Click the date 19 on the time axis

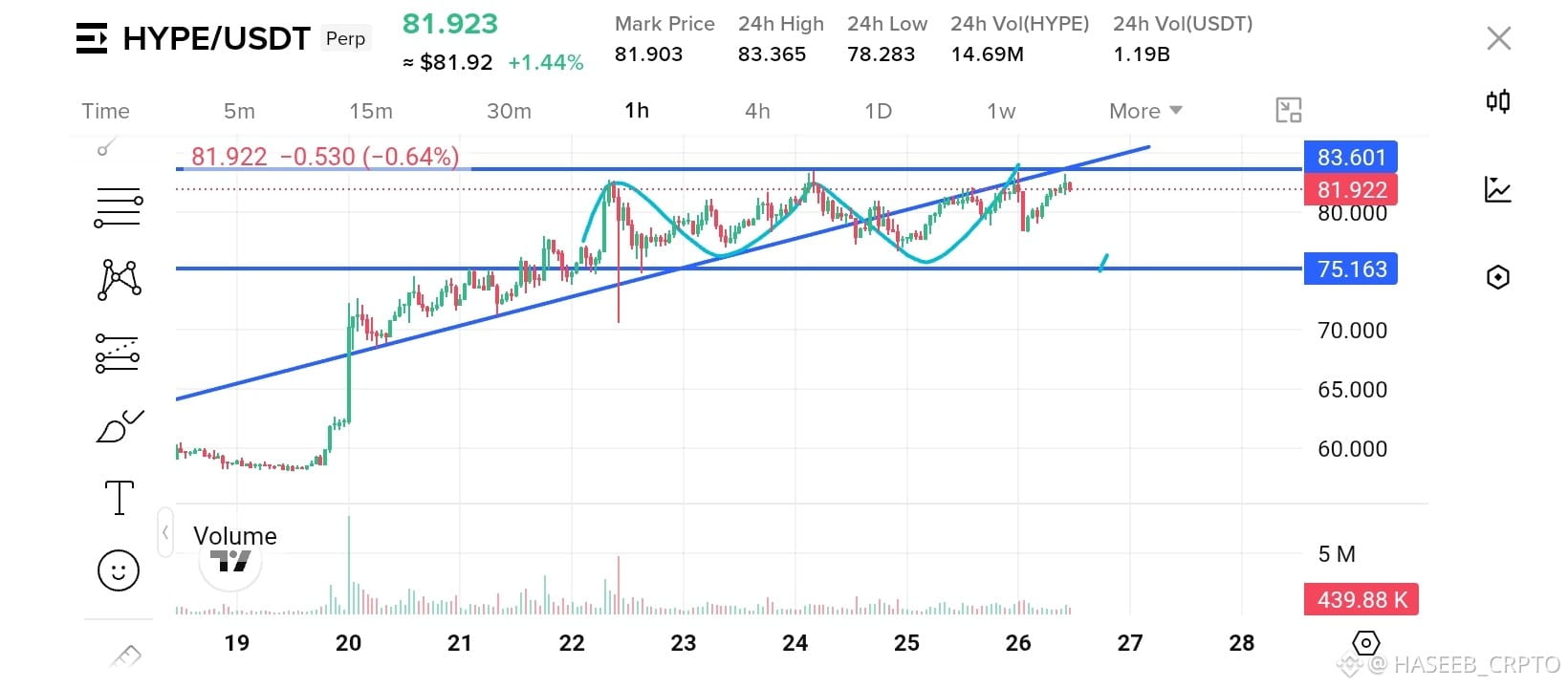click(236, 643)
